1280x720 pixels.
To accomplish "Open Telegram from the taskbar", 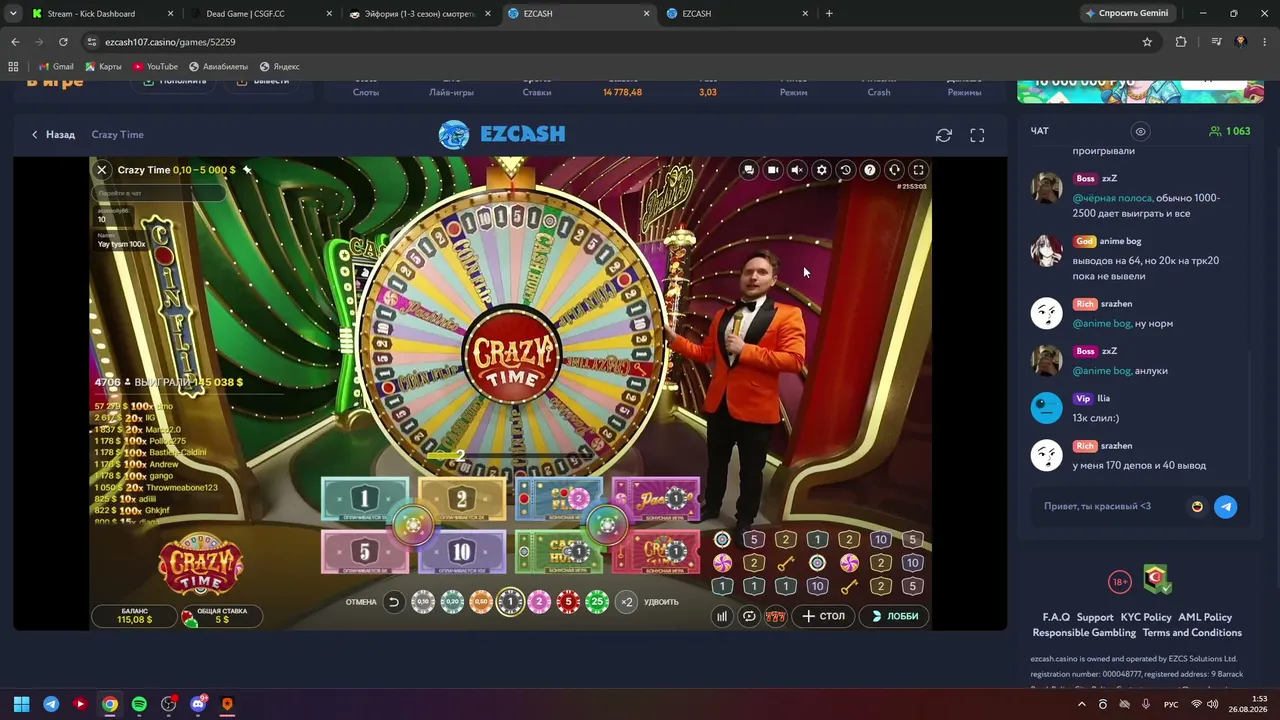I will 51,704.
